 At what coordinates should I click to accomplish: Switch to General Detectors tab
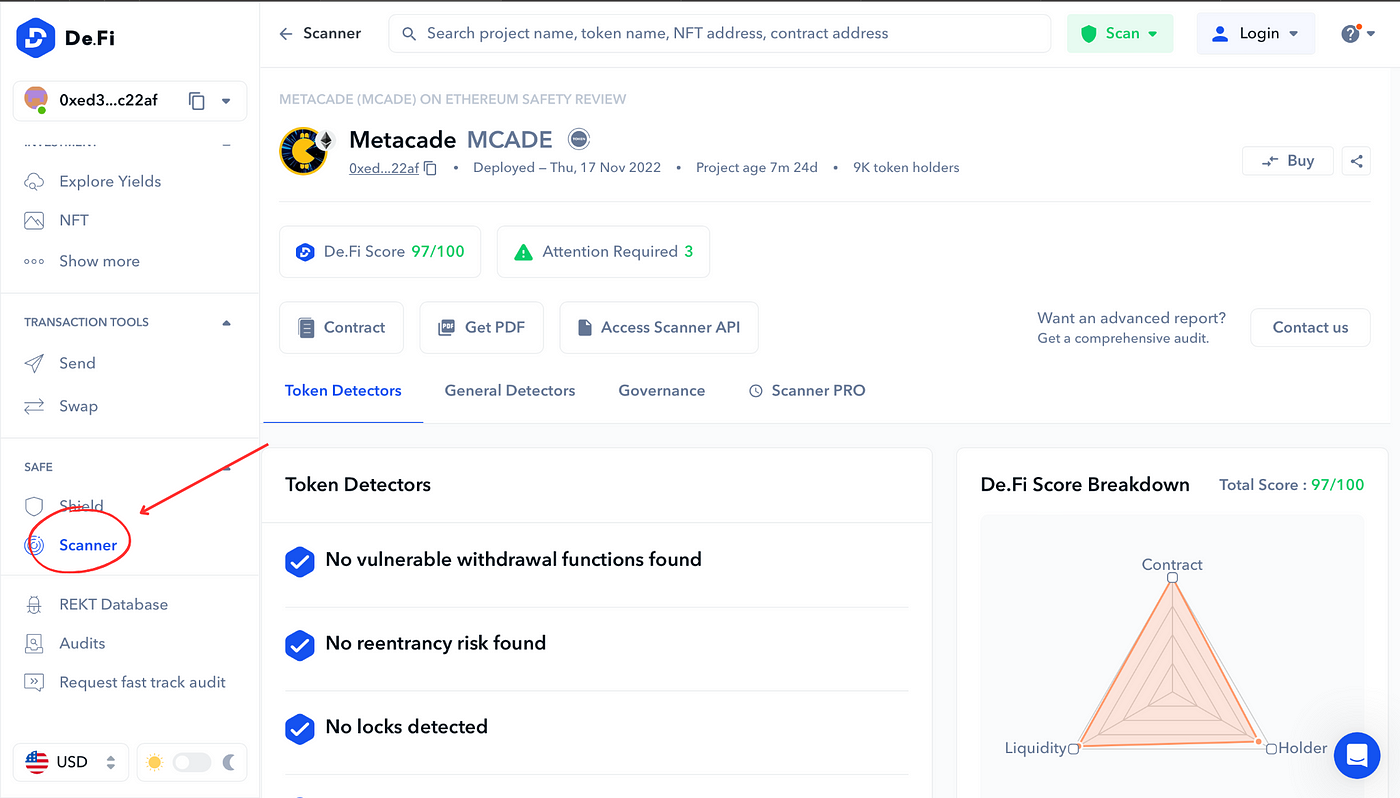coord(510,391)
